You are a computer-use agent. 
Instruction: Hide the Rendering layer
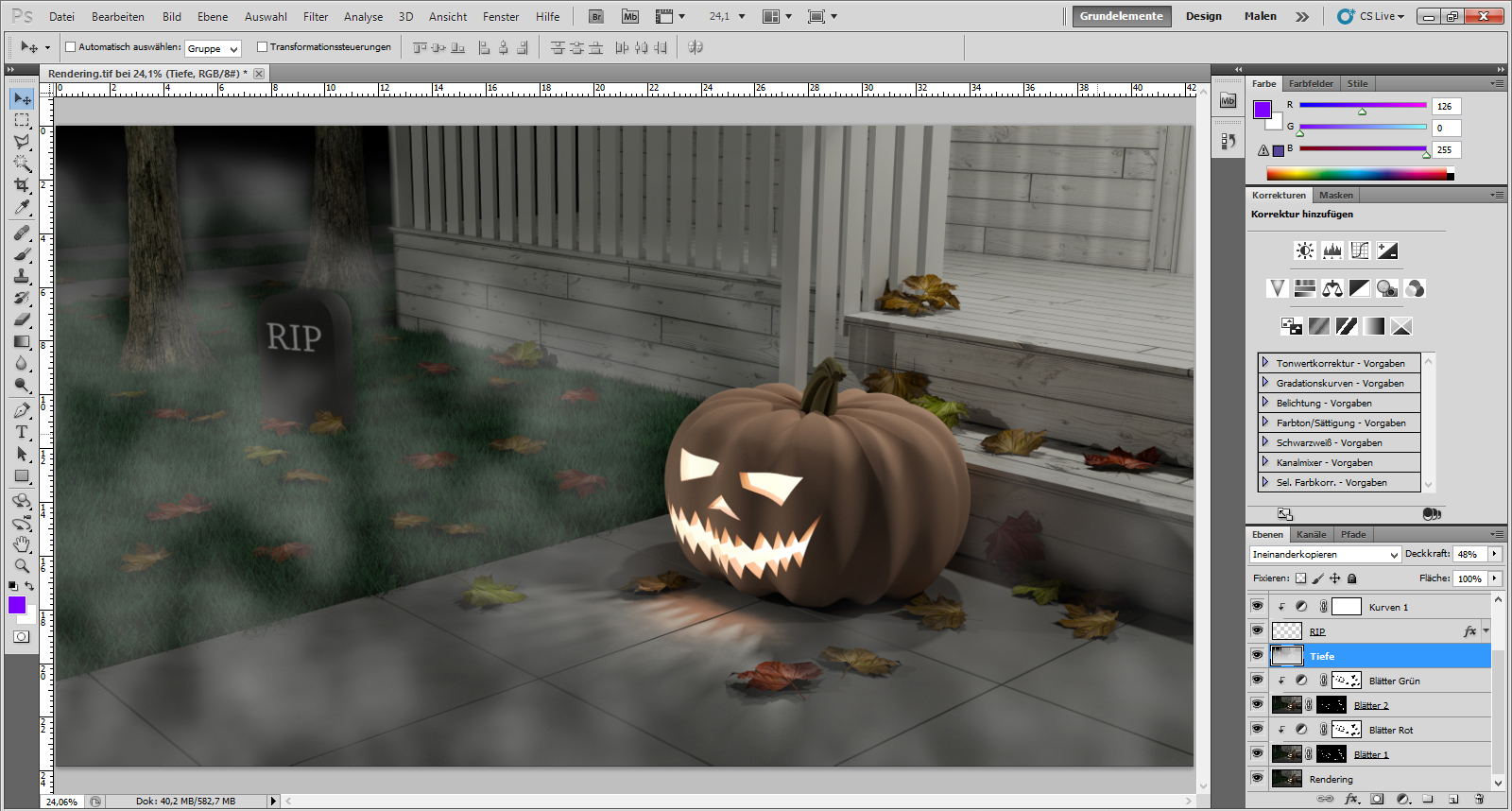[x=1257, y=778]
